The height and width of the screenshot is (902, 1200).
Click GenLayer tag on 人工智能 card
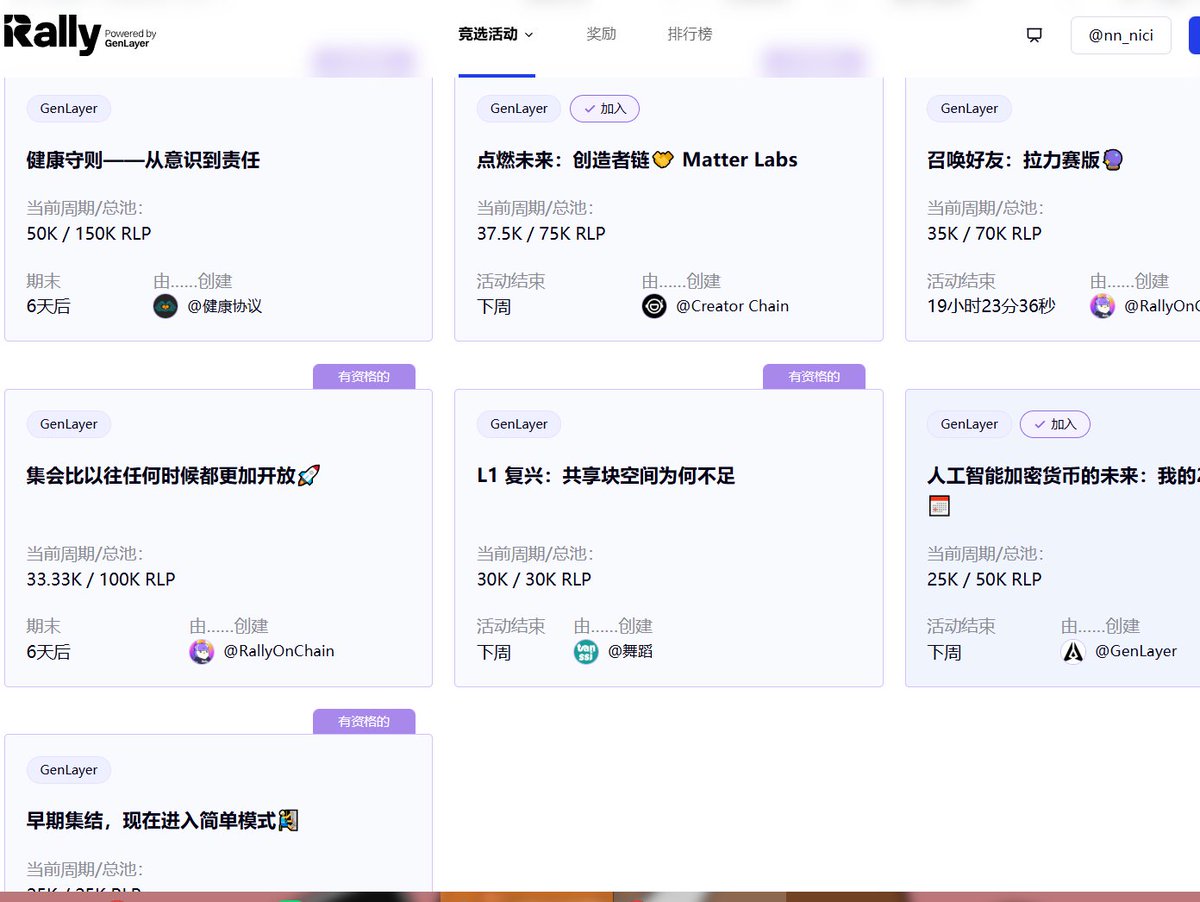pos(969,424)
